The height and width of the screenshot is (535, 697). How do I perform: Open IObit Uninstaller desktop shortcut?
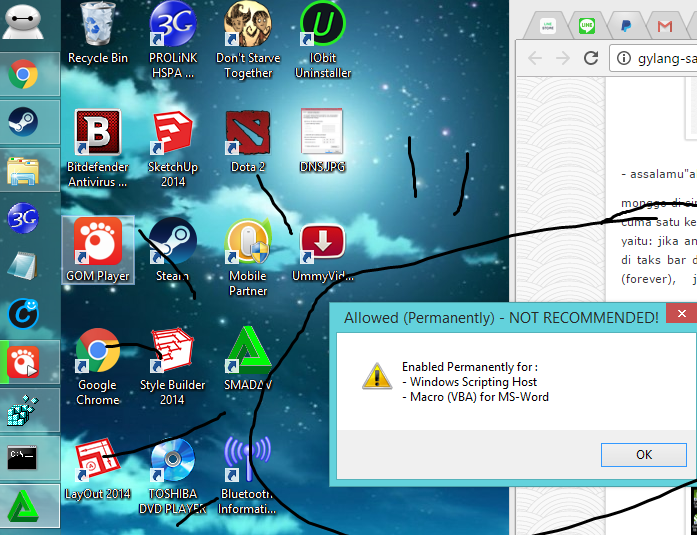[323, 40]
